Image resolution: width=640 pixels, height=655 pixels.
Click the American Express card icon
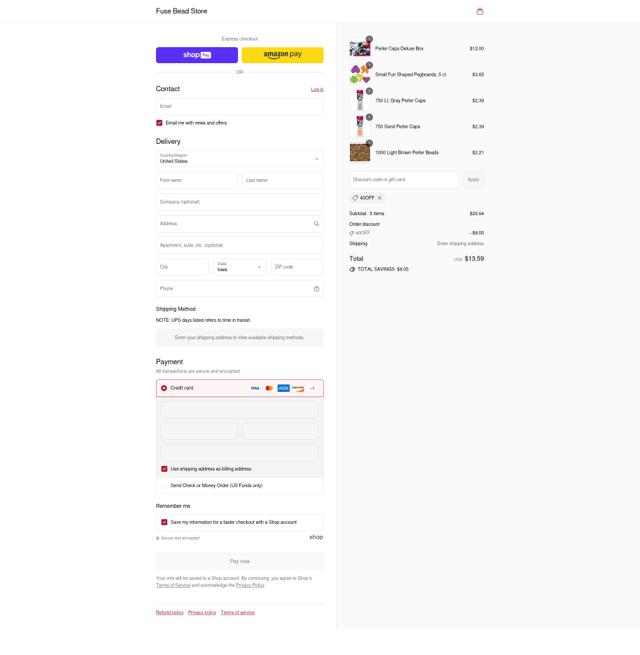coord(283,388)
